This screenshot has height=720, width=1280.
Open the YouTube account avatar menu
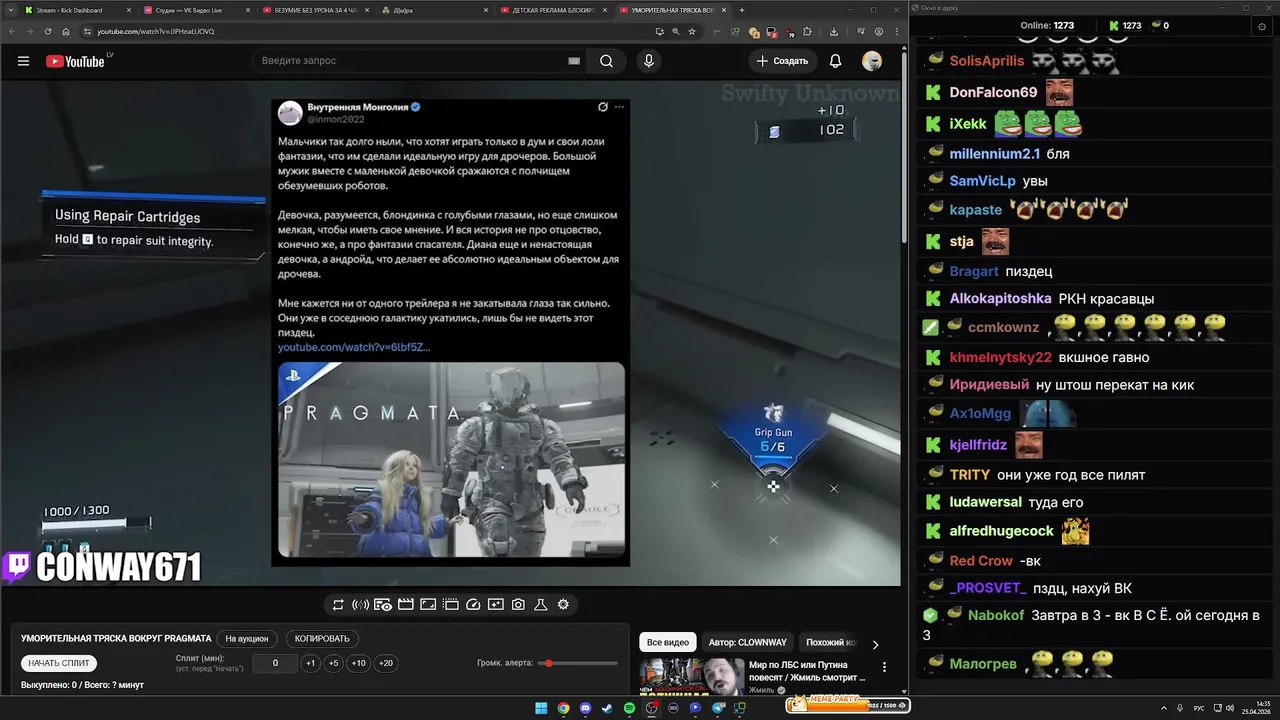872,61
